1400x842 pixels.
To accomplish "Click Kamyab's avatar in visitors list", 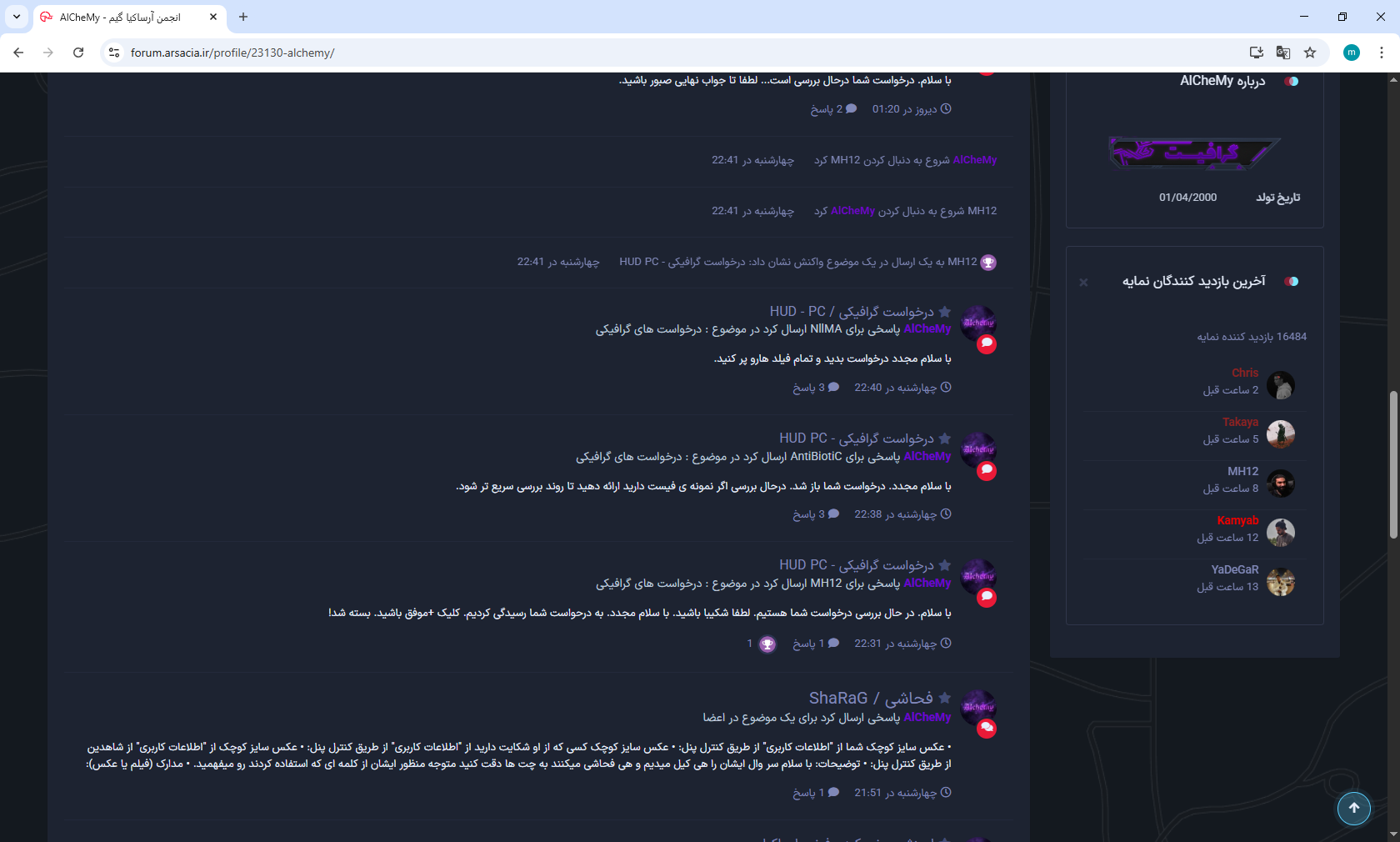I will 1280,532.
